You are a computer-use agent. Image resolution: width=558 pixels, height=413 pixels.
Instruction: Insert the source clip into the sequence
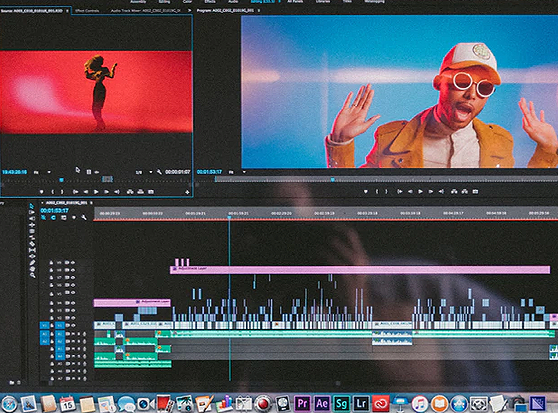(130, 192)
